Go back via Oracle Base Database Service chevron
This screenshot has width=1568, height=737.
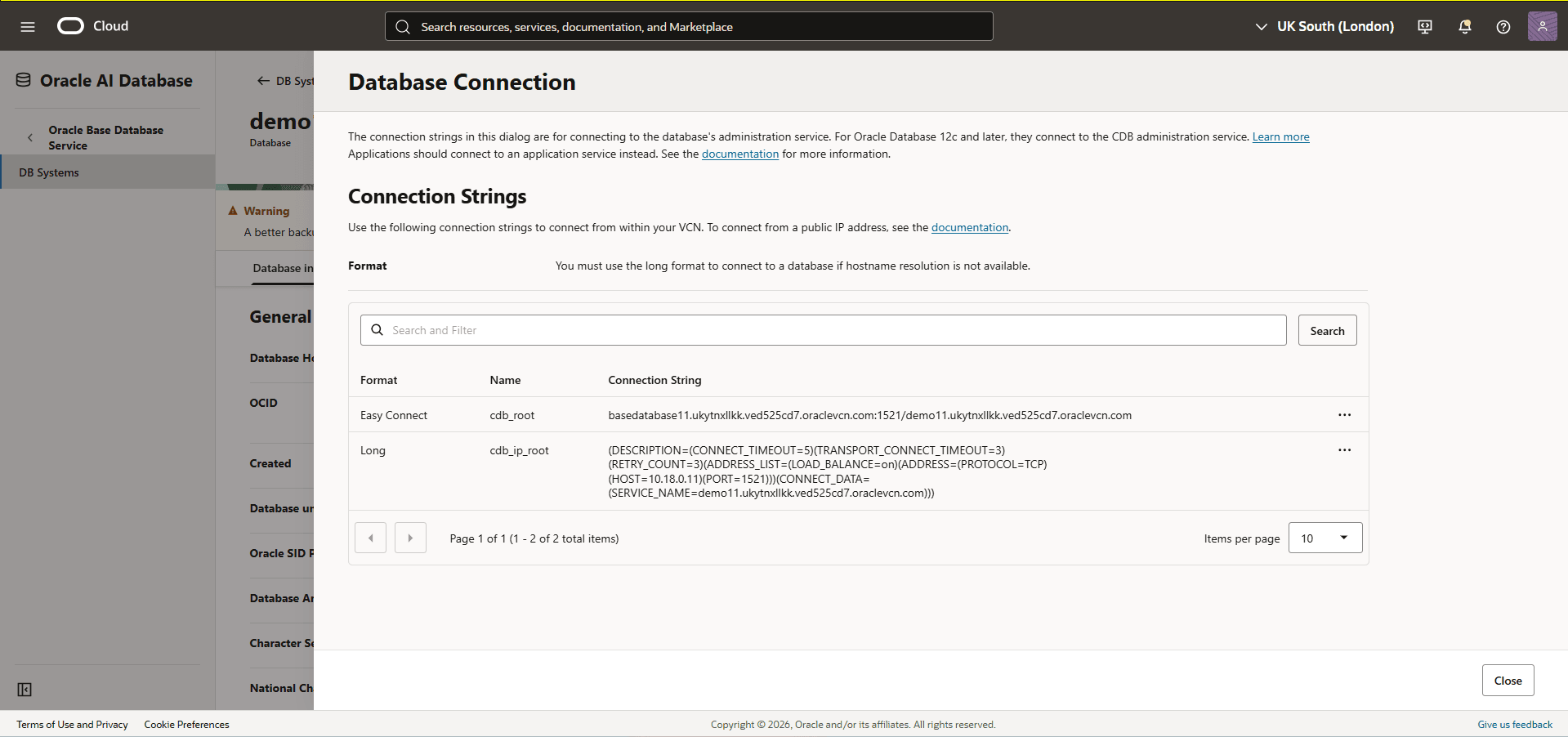pyautogui.click(x=30, y=137)
